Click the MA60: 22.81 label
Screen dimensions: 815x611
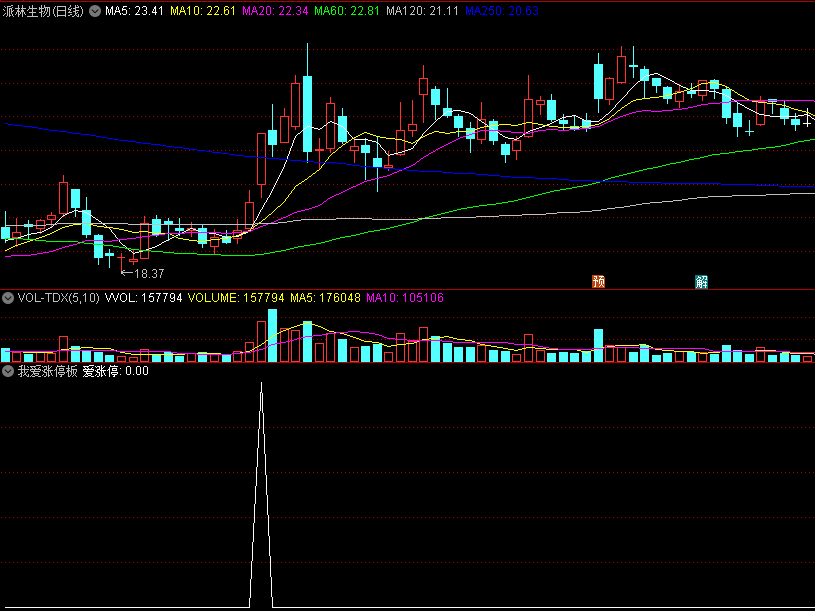(347, 11)
